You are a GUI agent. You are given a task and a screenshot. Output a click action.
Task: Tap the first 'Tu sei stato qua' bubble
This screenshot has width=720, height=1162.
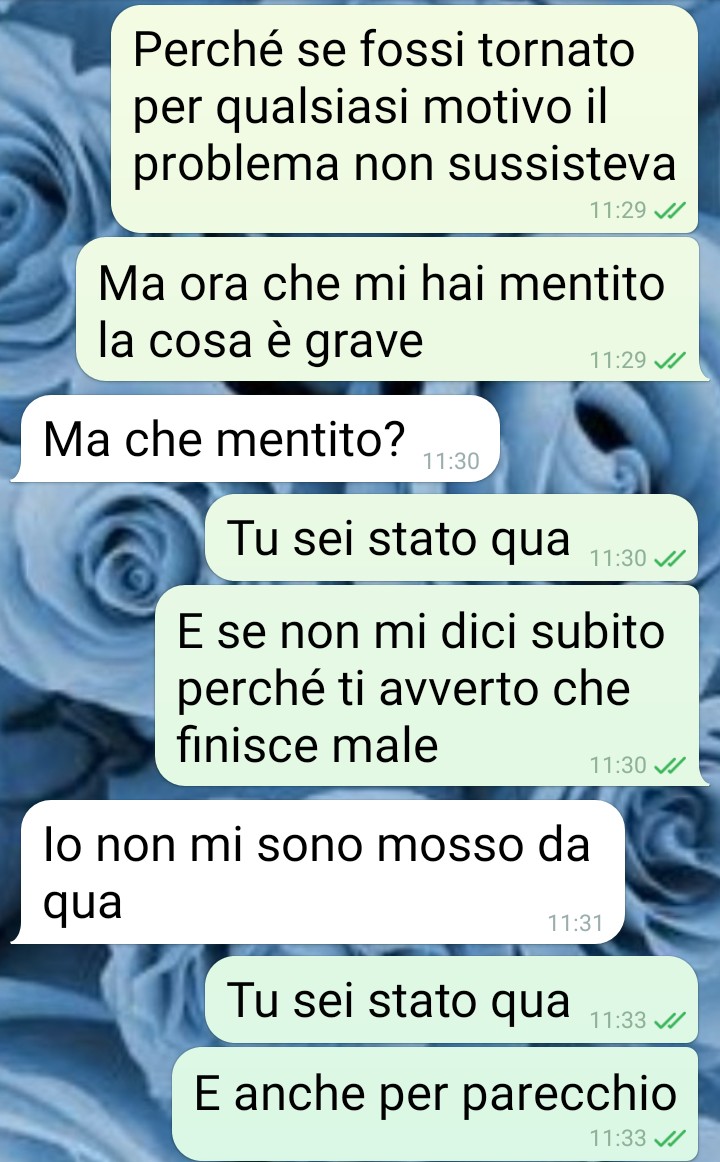coord(452,538)
